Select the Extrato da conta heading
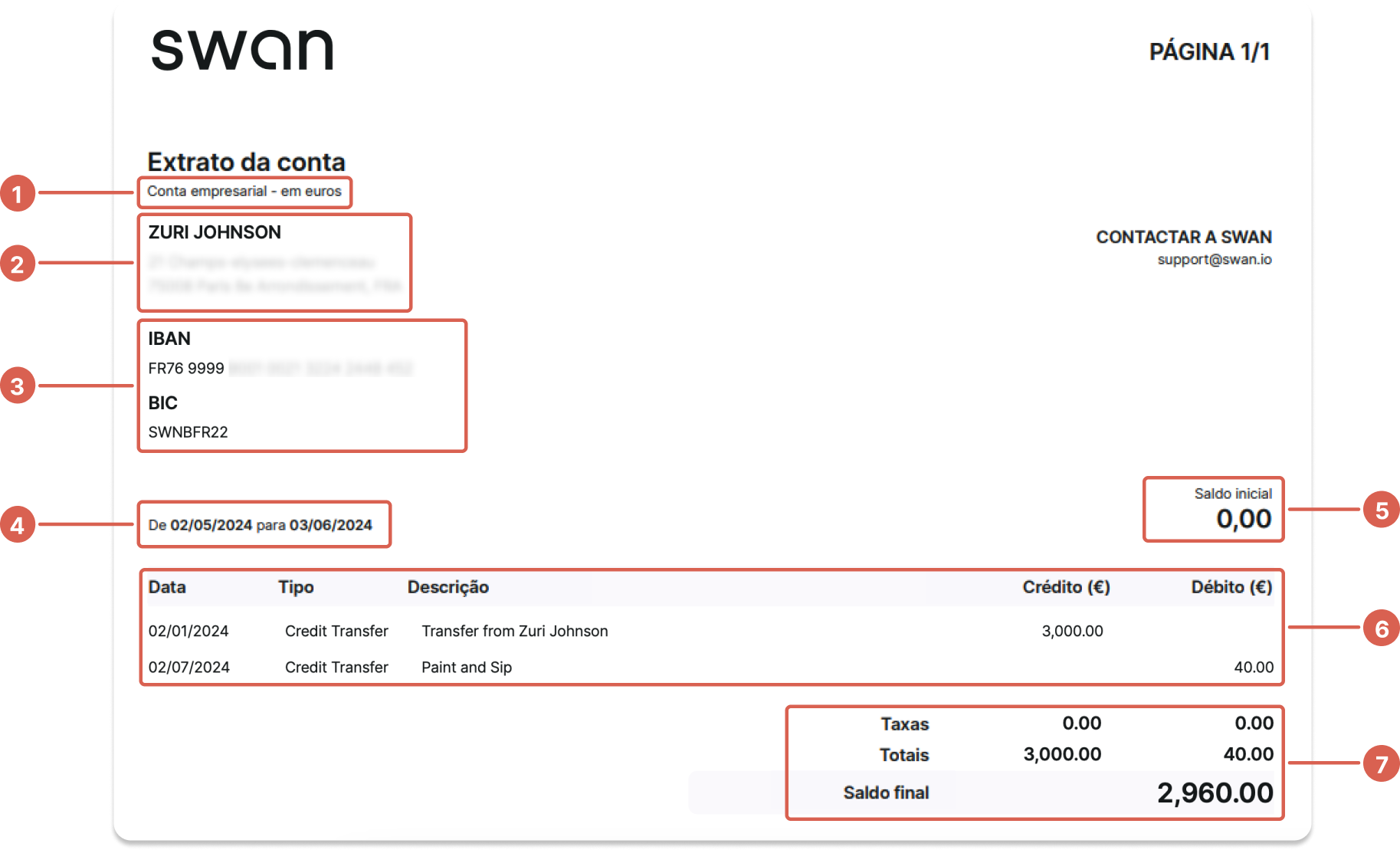 pyautogui.click(x=246, y=162)
